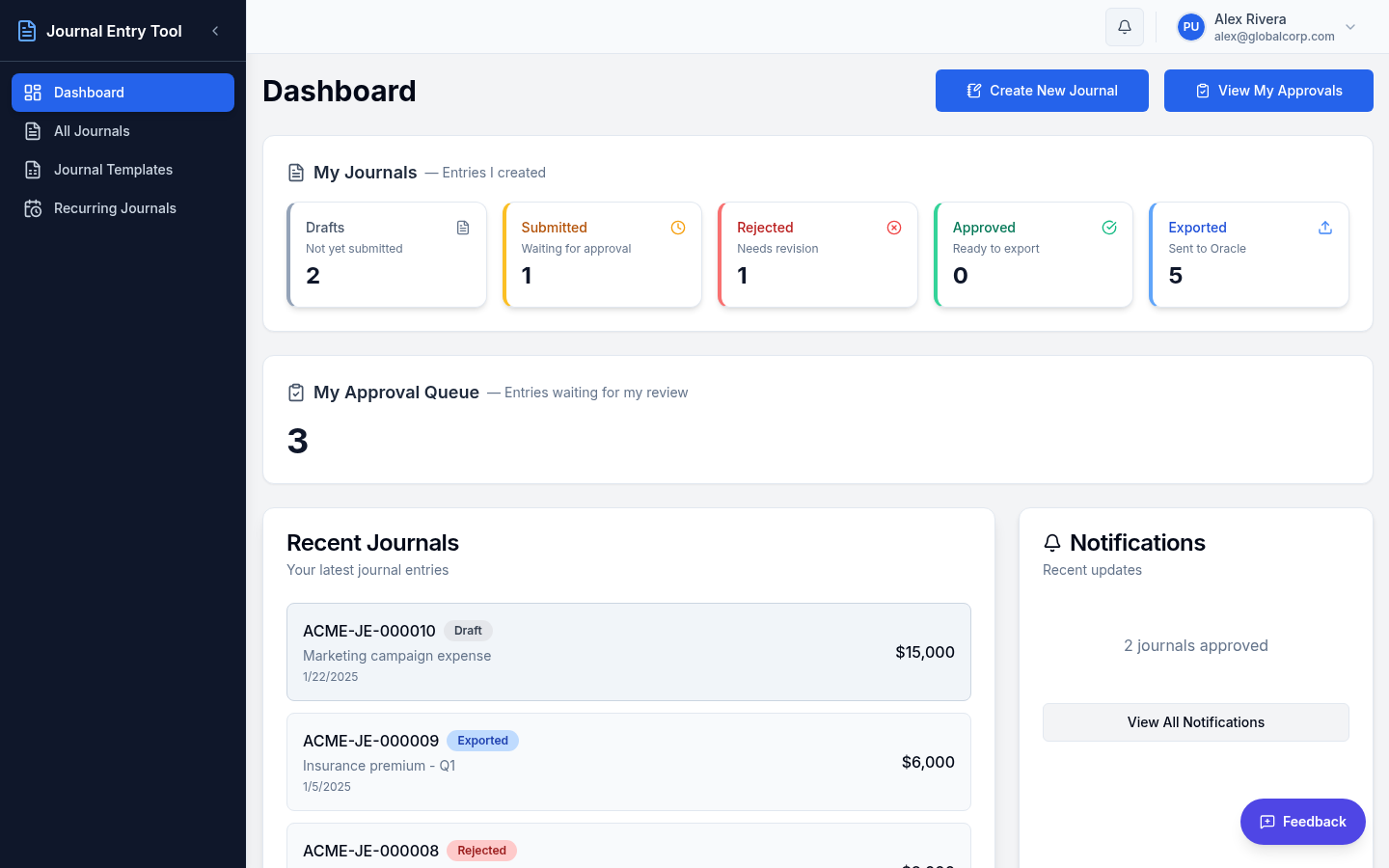Viewport: 1389px width, 868px height.
Task: Navigate to Journal Templates
Action: (113, 170)
